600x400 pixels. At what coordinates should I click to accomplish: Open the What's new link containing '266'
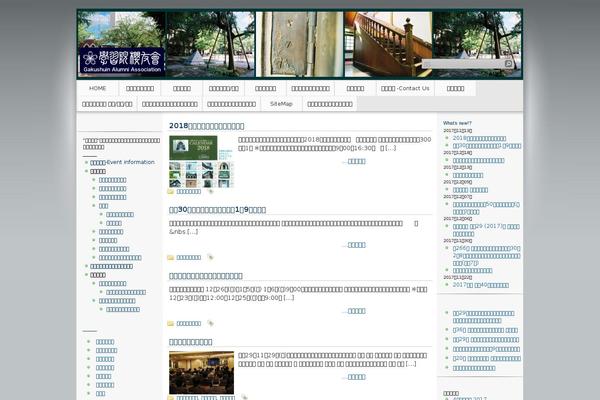486,256
